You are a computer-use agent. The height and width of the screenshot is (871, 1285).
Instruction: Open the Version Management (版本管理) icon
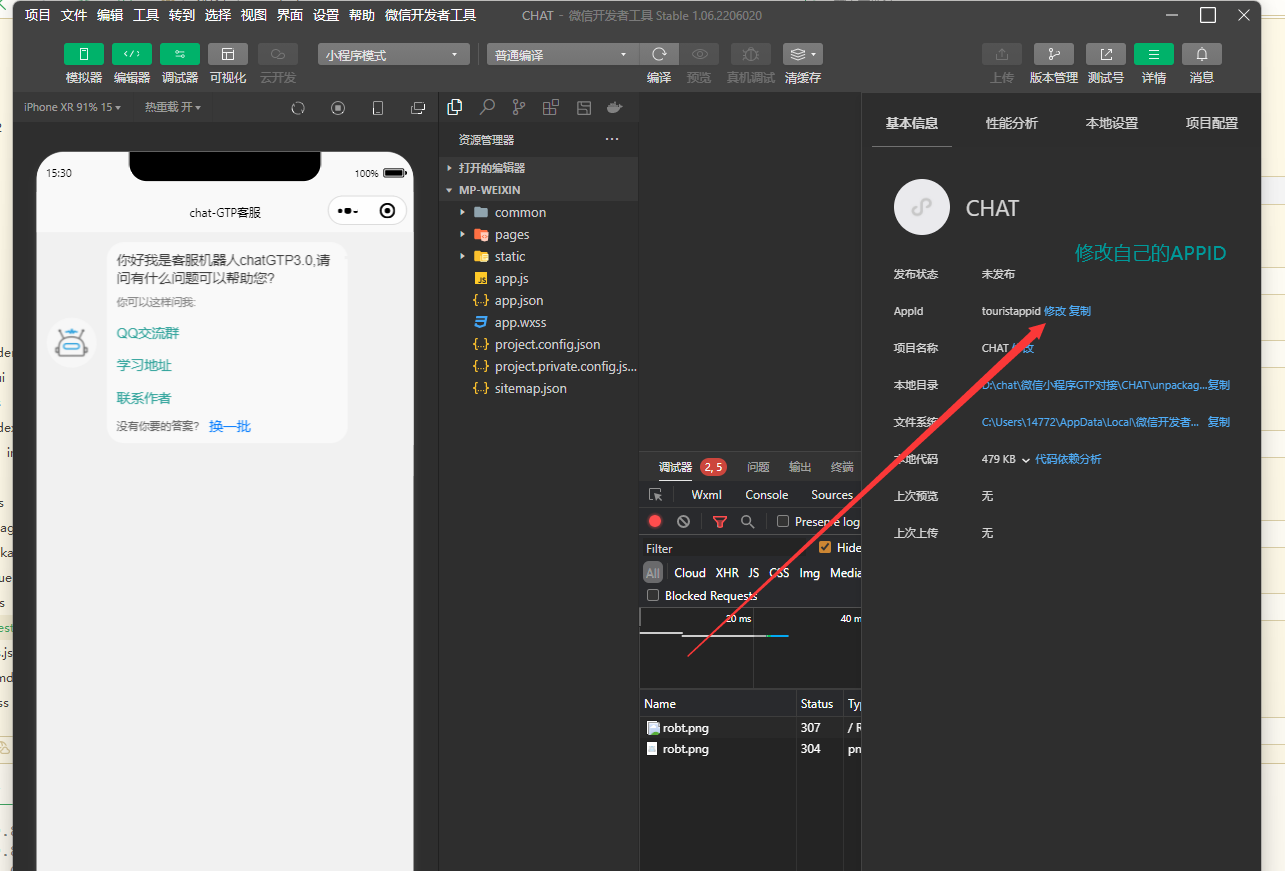(1053, 54)
